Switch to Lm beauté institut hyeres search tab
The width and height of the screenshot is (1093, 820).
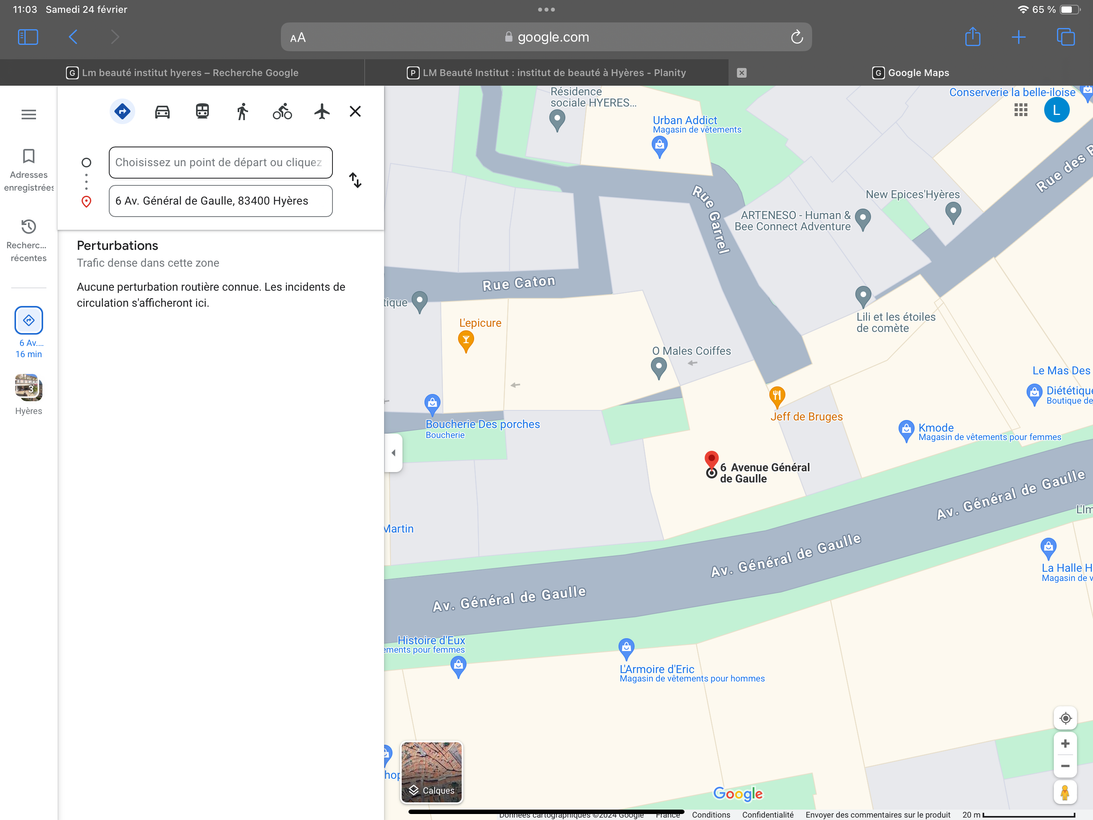(182, 73)
